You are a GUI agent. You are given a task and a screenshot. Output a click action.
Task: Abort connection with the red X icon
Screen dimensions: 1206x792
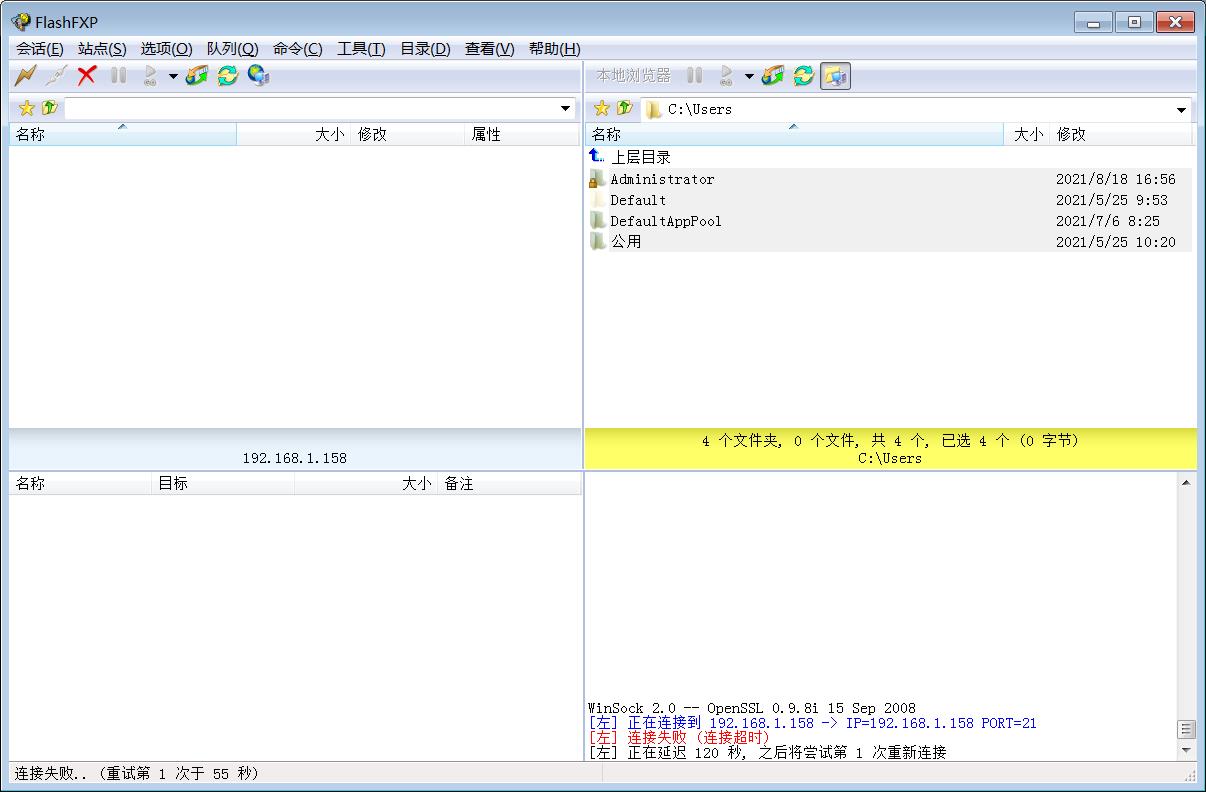(87, 75)
